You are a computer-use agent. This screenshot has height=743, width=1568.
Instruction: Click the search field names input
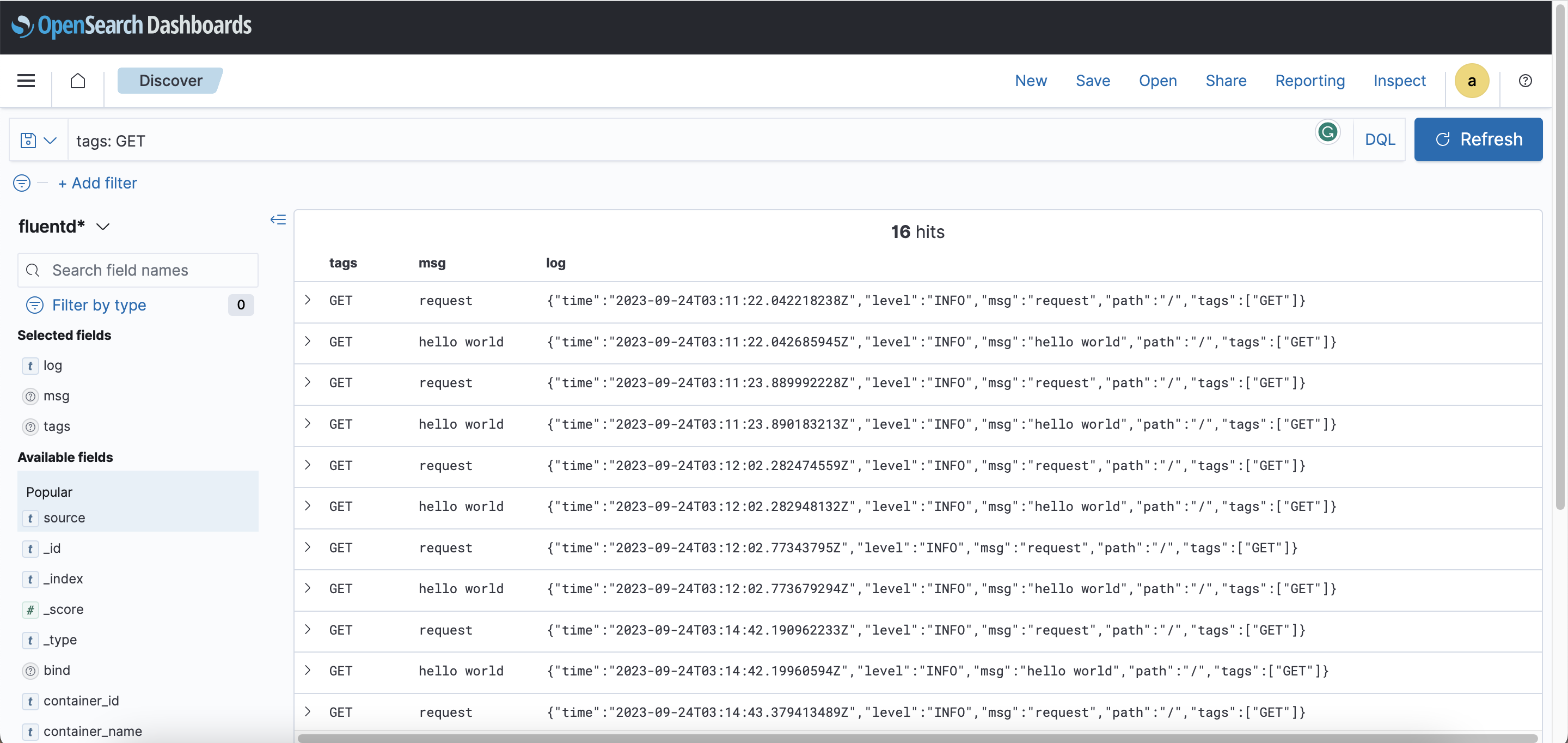pos(138,270)
